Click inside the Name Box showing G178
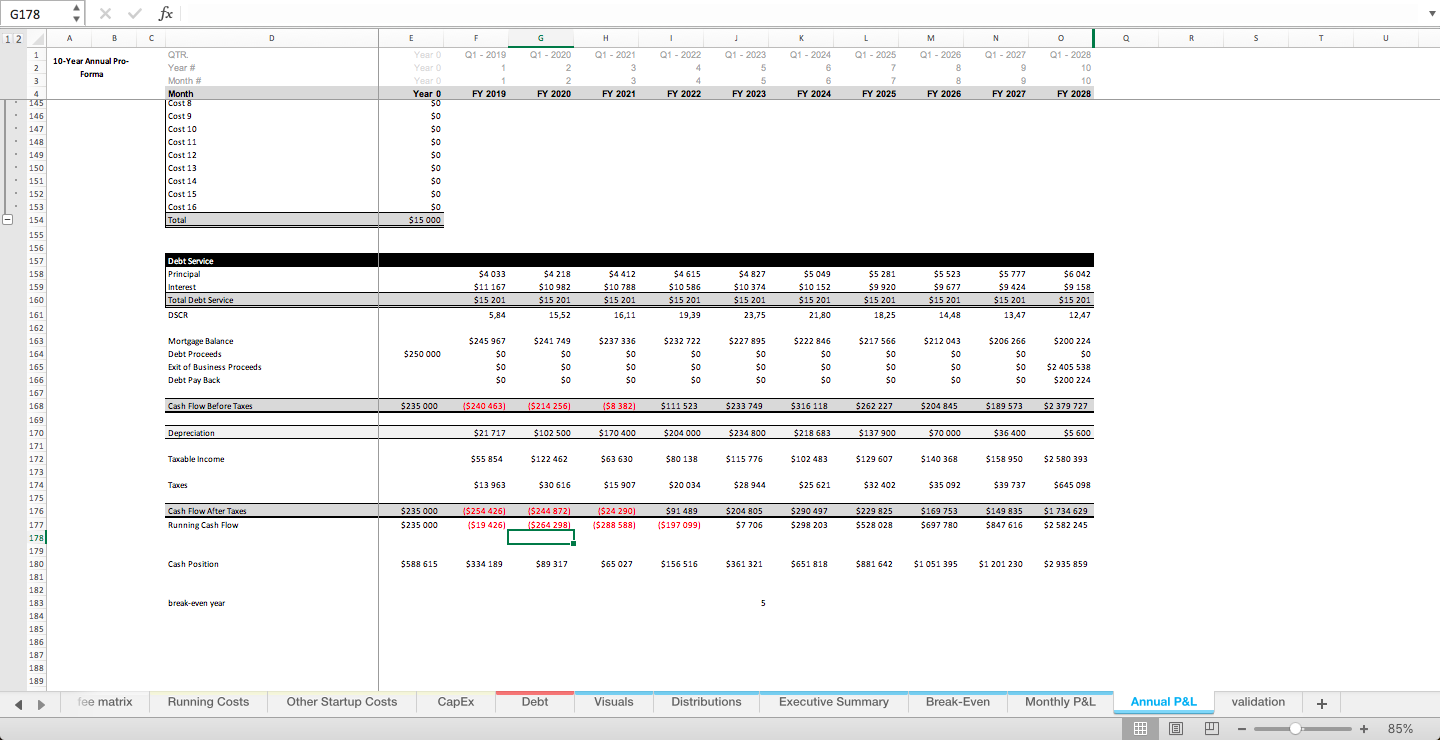Image resolution: width=1440 pixels, height=740 pixels. pyautogui.click(x=30, y=13)
